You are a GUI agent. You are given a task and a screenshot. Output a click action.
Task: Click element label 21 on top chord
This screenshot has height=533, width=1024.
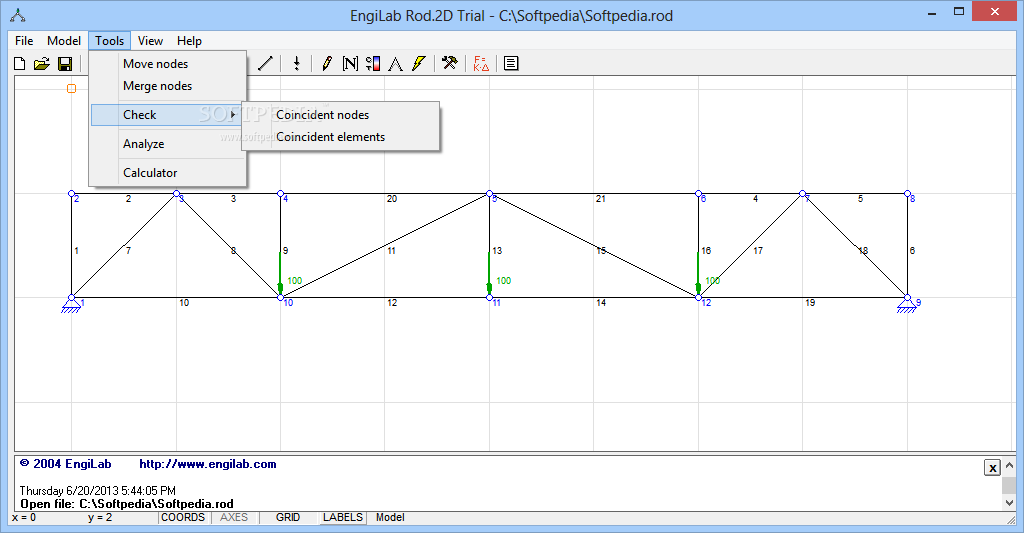601,199
